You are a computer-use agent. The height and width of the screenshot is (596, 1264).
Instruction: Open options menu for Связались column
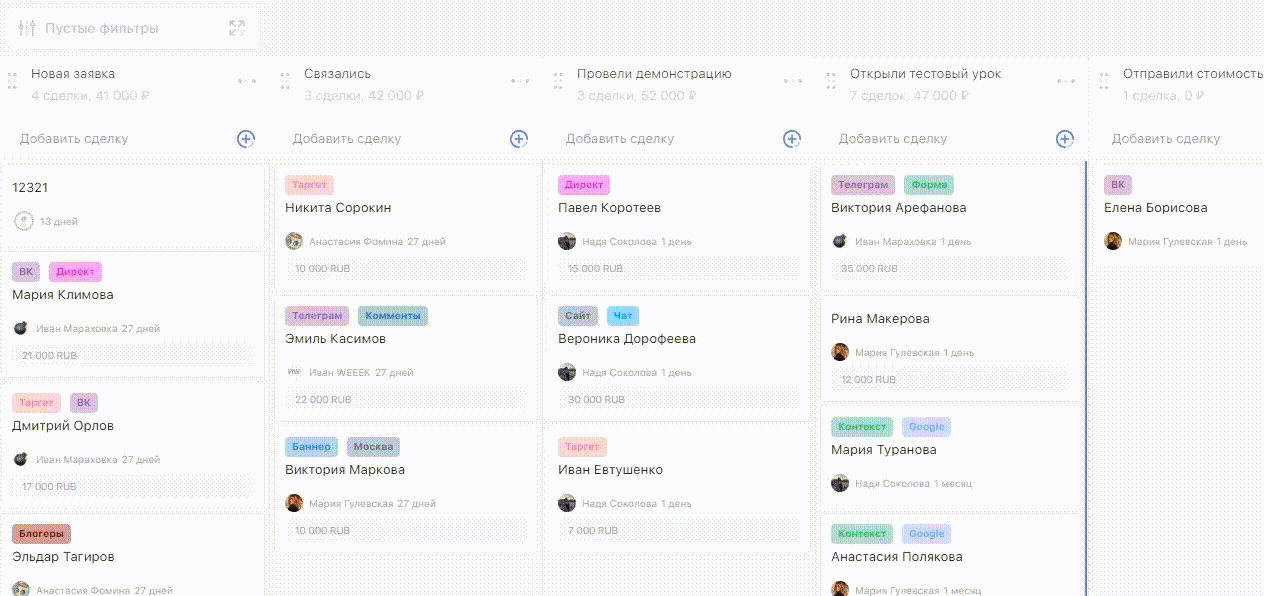[x=520, y=81]
